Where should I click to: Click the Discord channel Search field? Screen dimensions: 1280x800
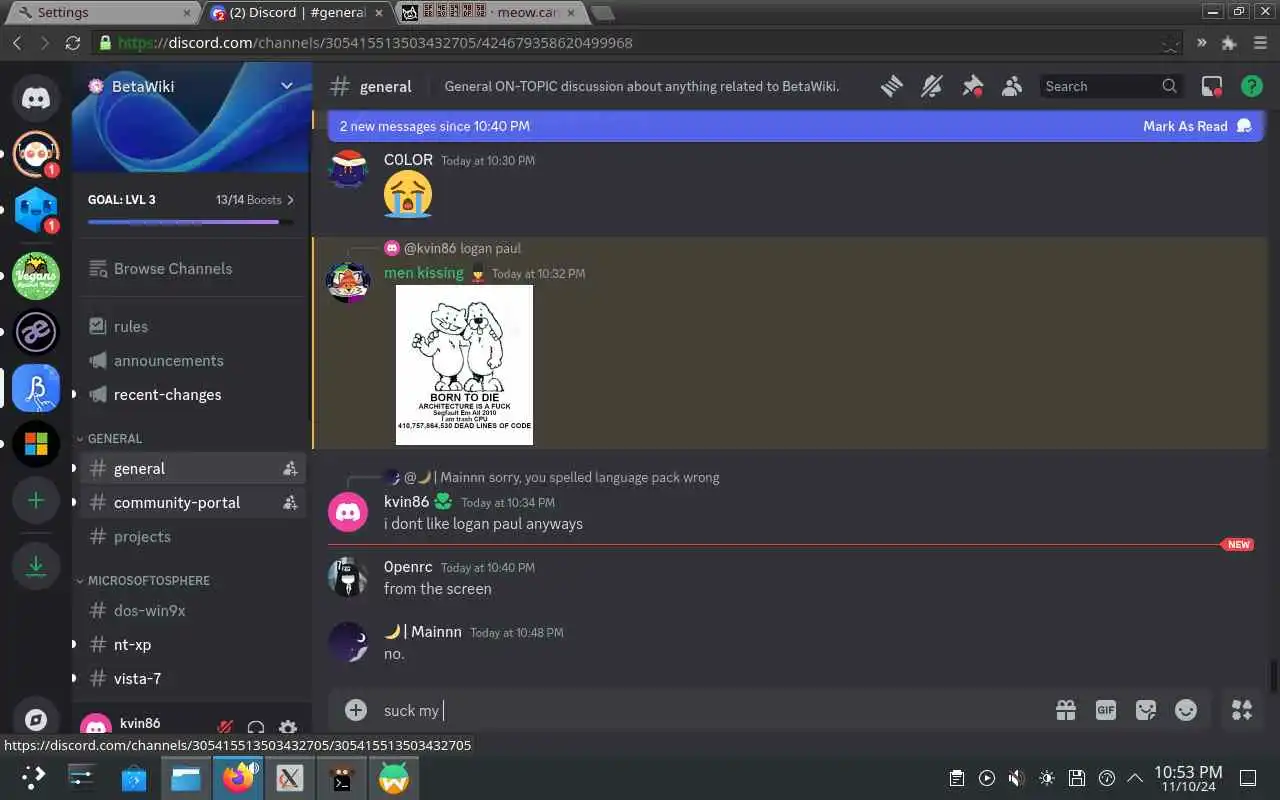click(1111, 87)
